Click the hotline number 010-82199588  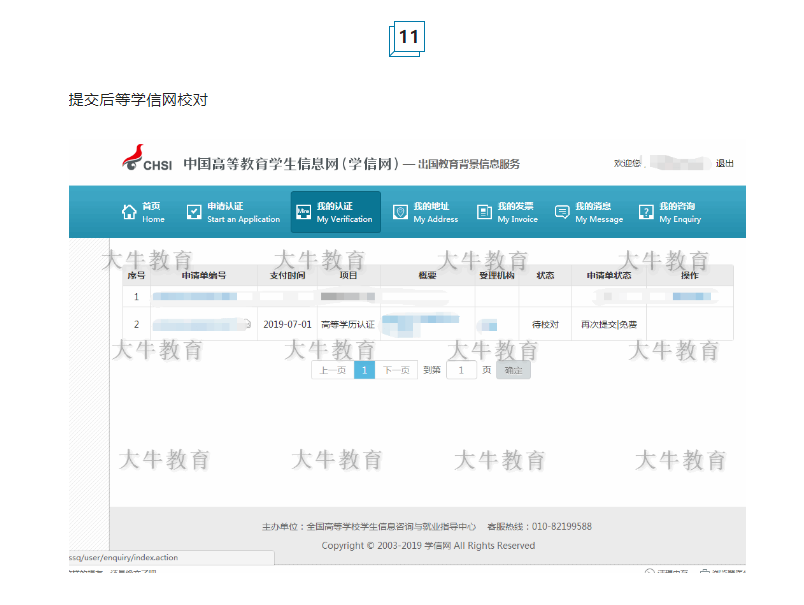[561, 527]
